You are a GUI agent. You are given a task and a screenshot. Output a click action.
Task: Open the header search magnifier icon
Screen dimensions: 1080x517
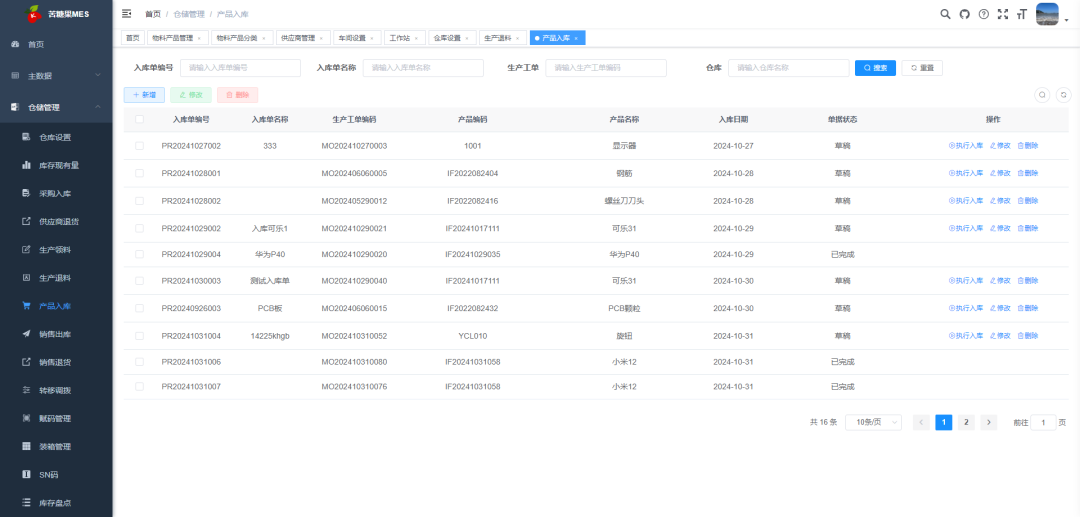[x=945, y=14]
